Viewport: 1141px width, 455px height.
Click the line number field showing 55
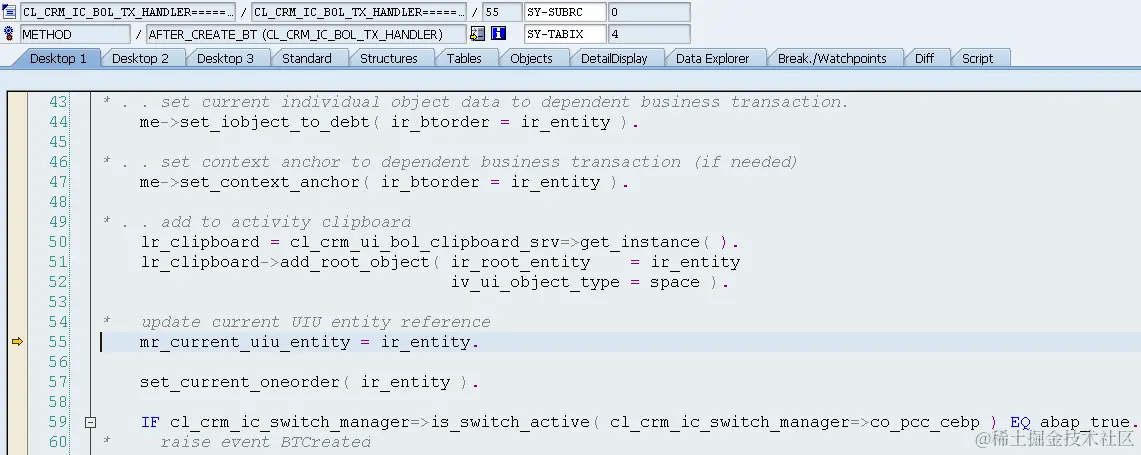[x=501, y=12]
